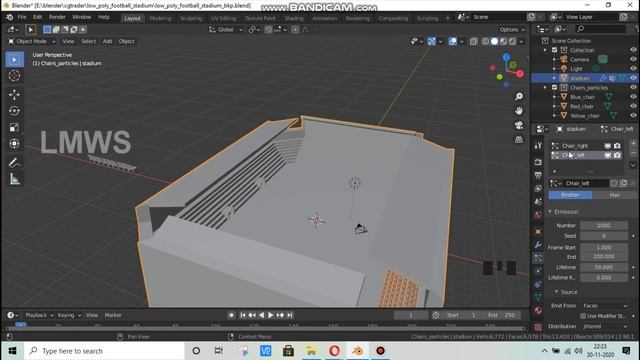
Task: Hide the Blue_chair object
Action: pos(633,97)
